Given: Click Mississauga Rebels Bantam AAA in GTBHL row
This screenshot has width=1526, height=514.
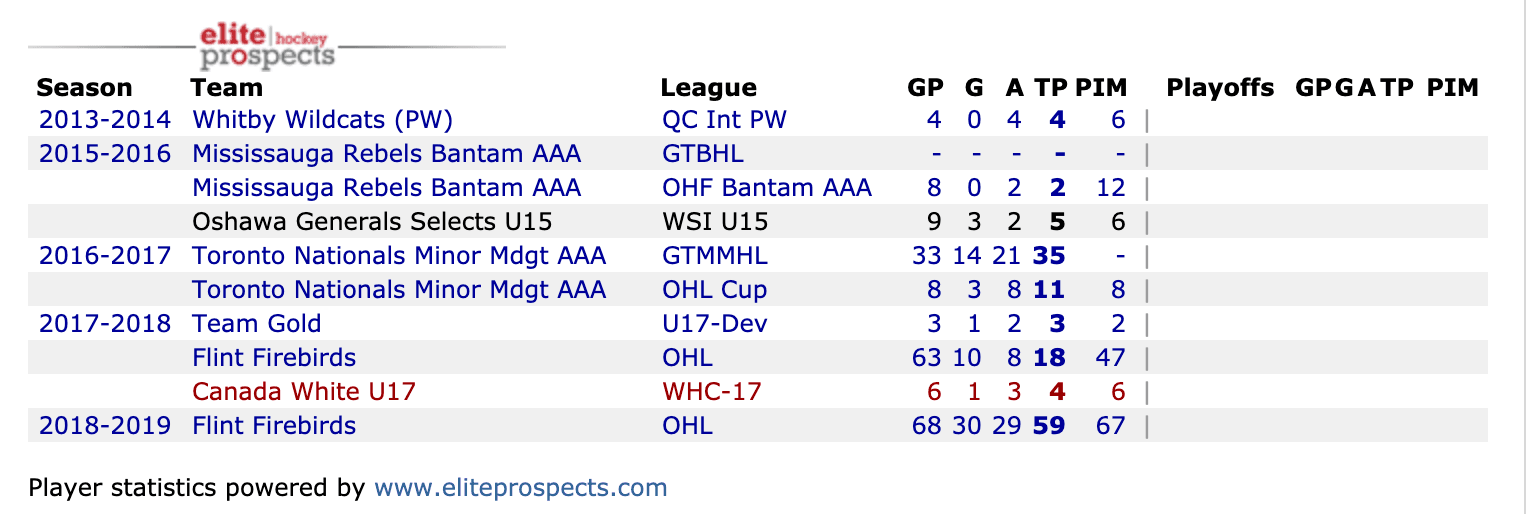Looking at the screenshot, I should [x=386, y=154].
